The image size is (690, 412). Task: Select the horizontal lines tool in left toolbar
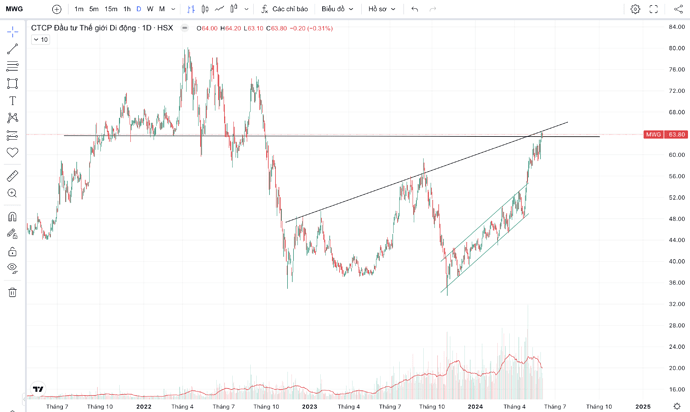click(12, 66)
